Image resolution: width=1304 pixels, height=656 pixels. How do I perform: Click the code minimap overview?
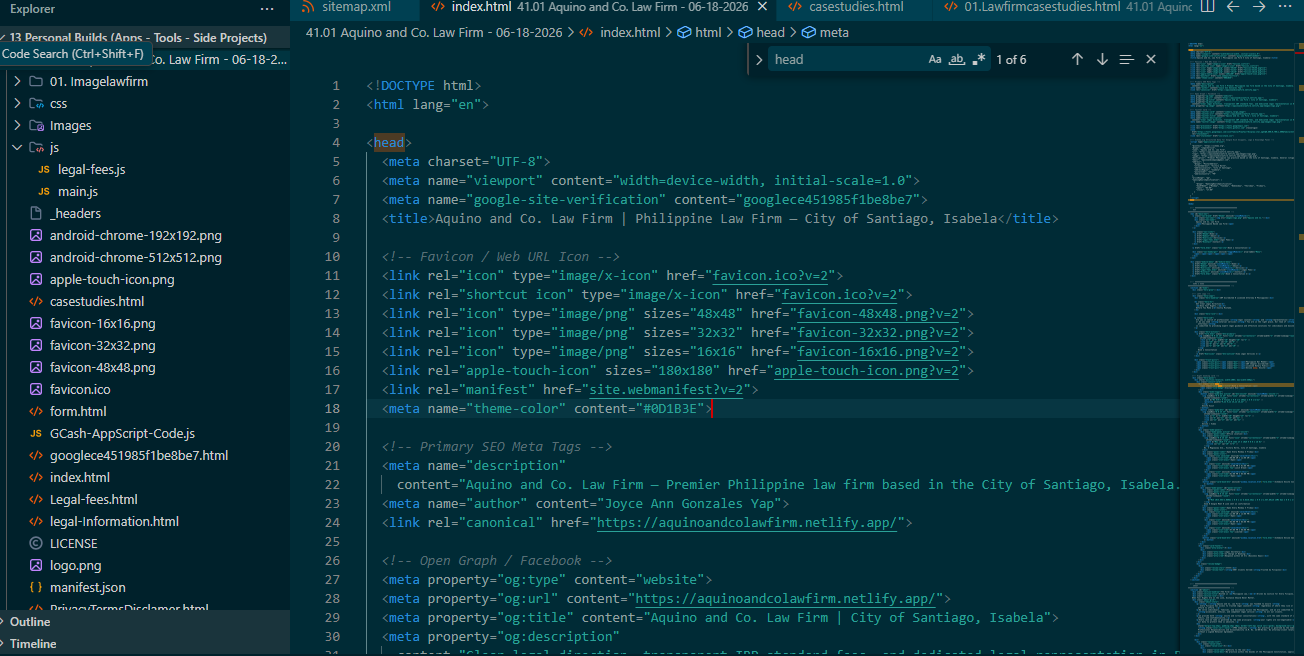1240,350
